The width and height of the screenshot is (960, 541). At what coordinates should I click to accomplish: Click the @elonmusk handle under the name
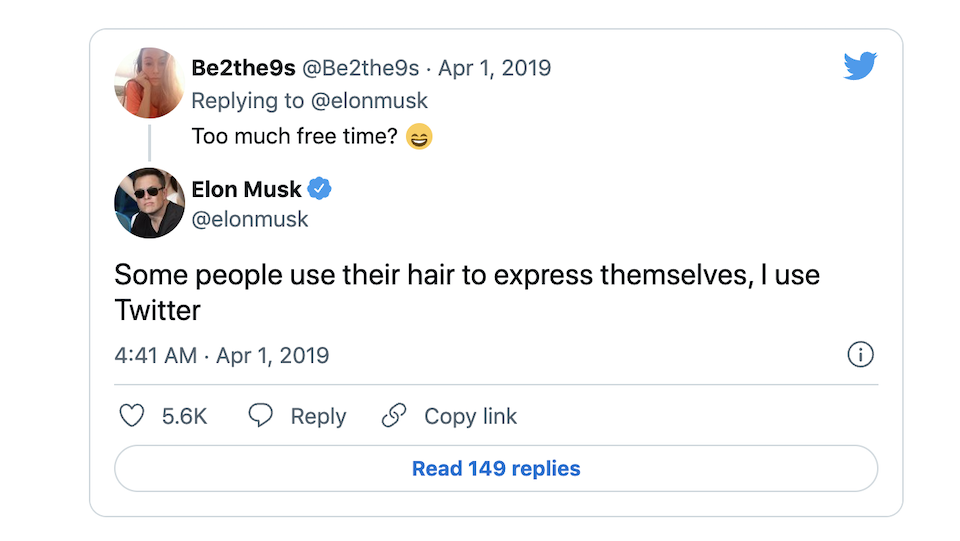[250, 218]
